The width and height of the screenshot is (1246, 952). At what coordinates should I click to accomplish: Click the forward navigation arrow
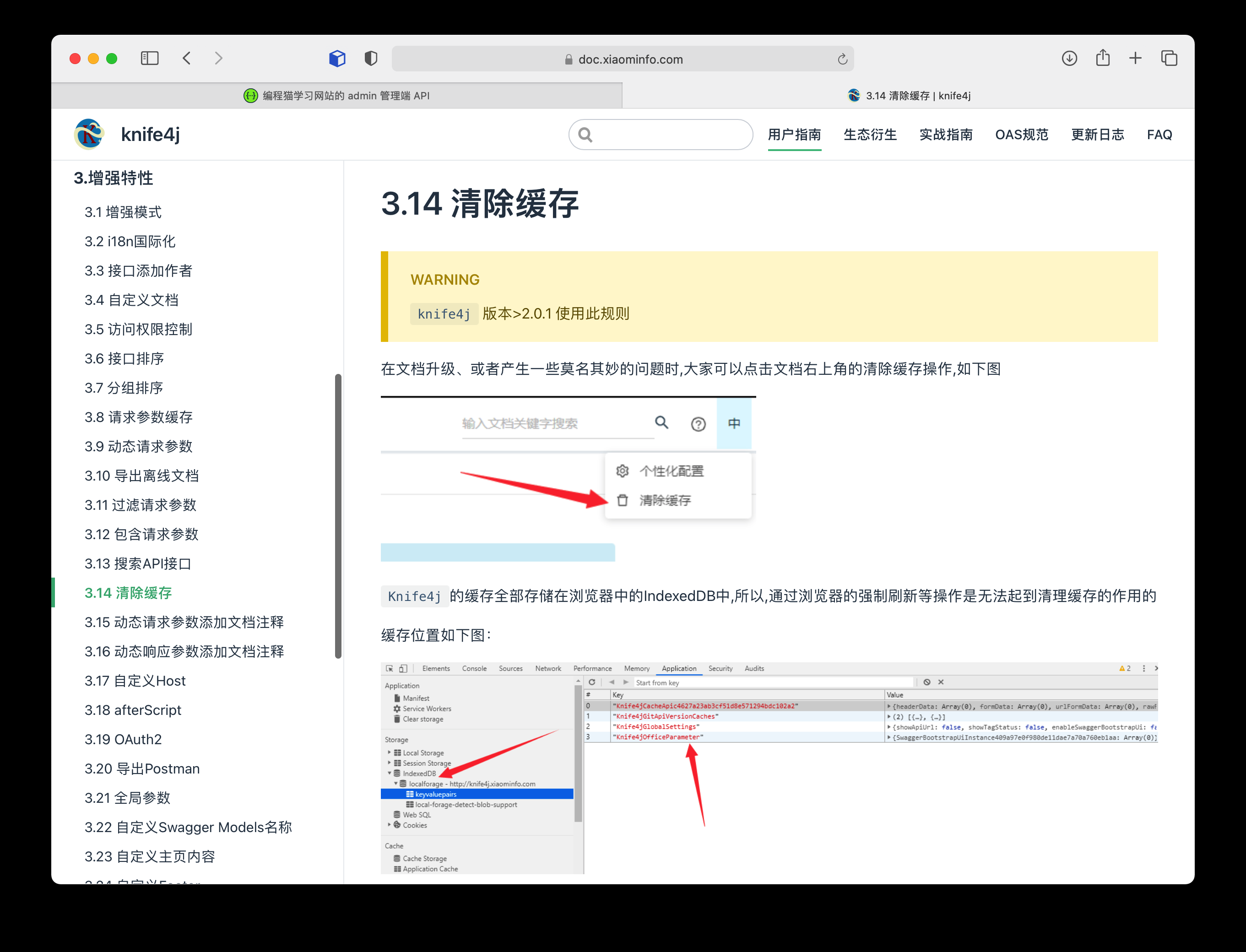pos(219,59)
